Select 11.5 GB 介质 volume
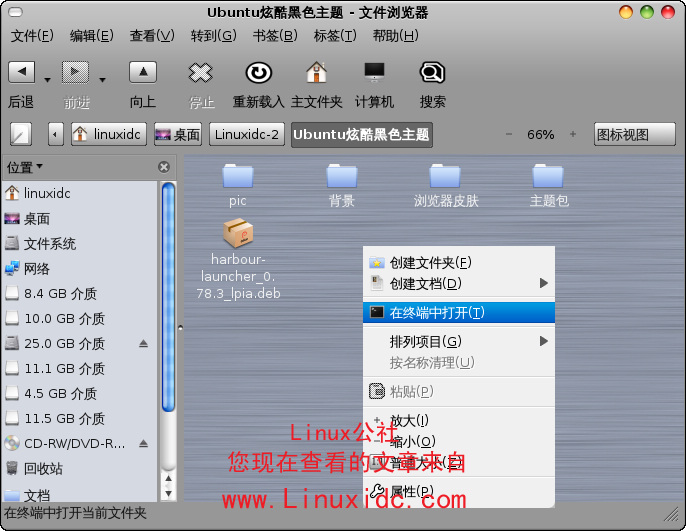Viewport: 686px width, 531px height. click(80, 418)
